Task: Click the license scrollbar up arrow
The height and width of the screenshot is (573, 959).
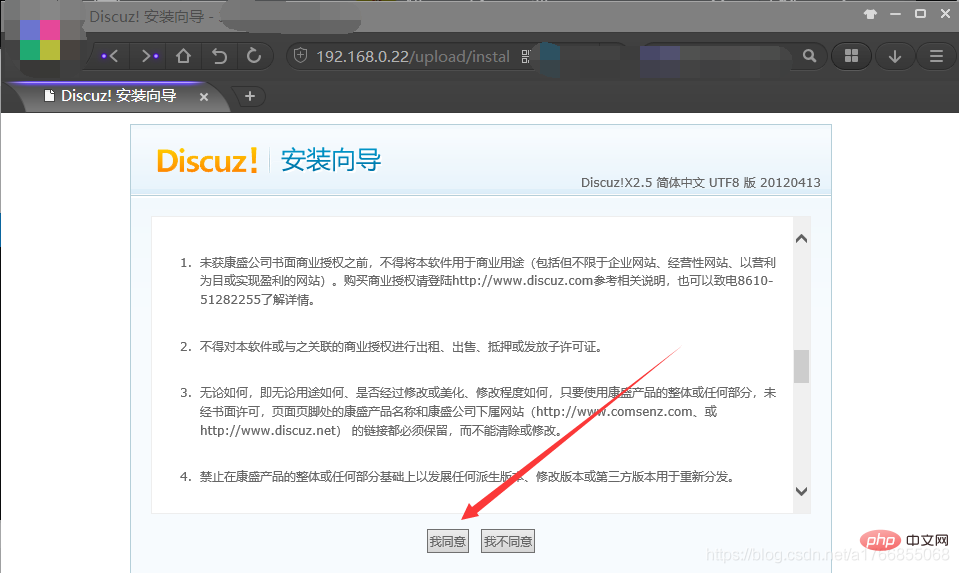Action: pos(801,238)
